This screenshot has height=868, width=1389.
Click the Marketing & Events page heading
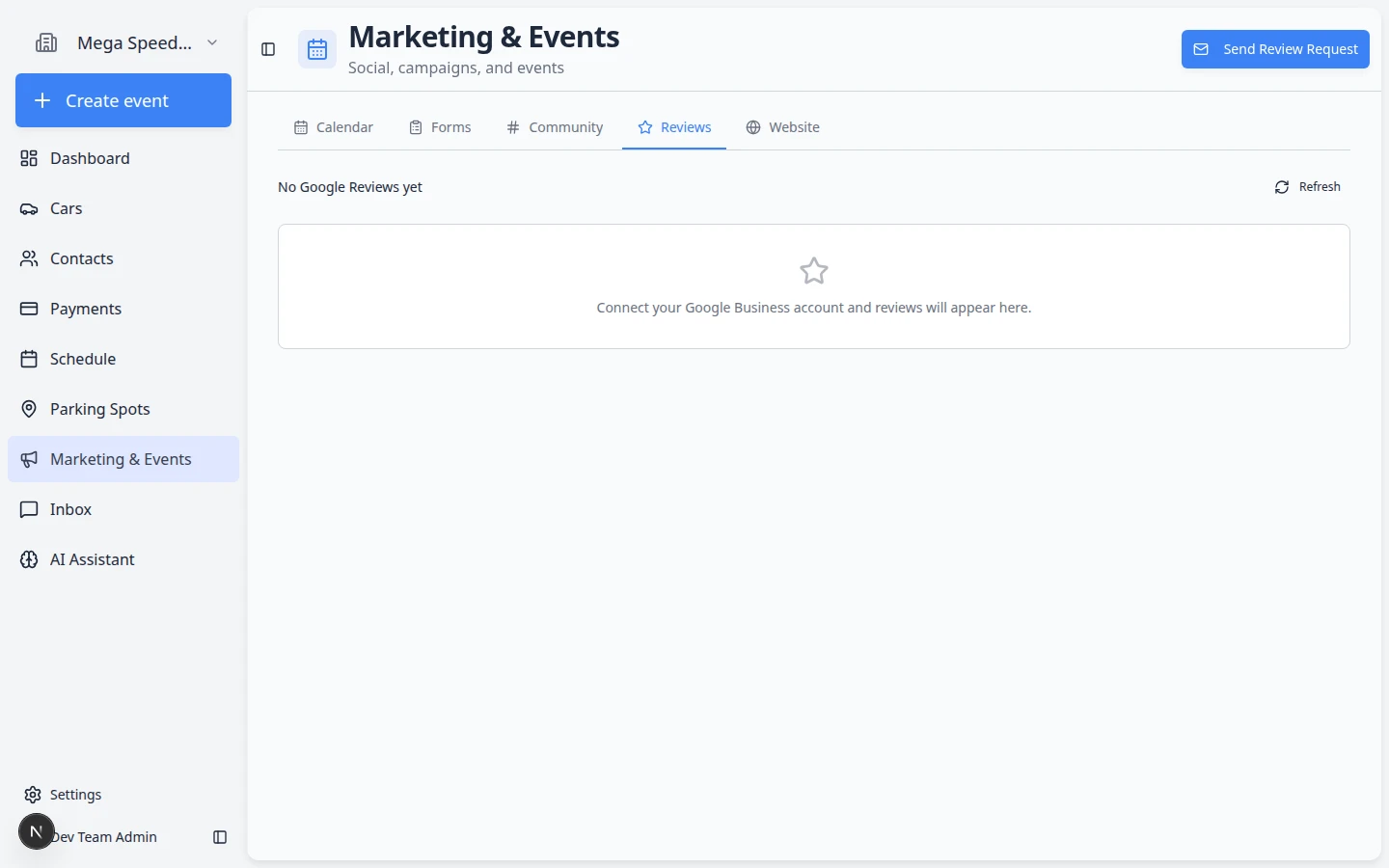pos(484,37)
